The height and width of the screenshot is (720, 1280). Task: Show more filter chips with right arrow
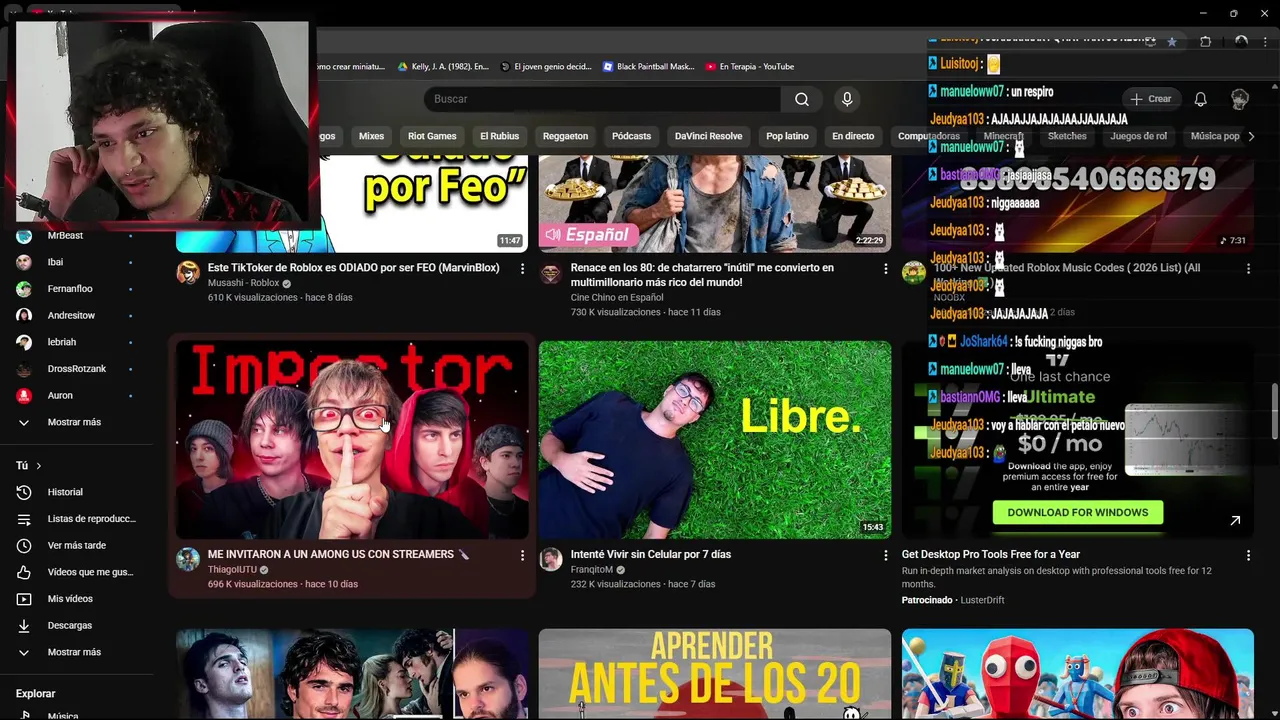tap(1251, 136)
